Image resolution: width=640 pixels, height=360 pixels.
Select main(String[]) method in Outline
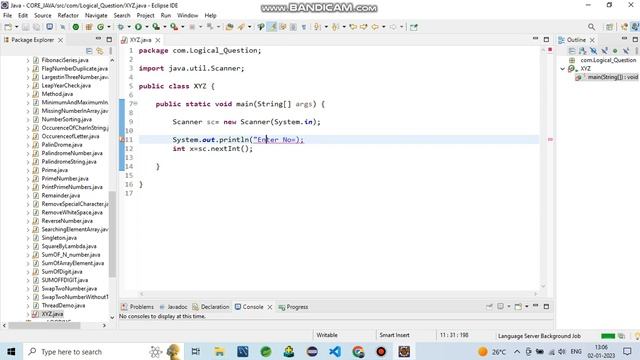click(612, 77)
